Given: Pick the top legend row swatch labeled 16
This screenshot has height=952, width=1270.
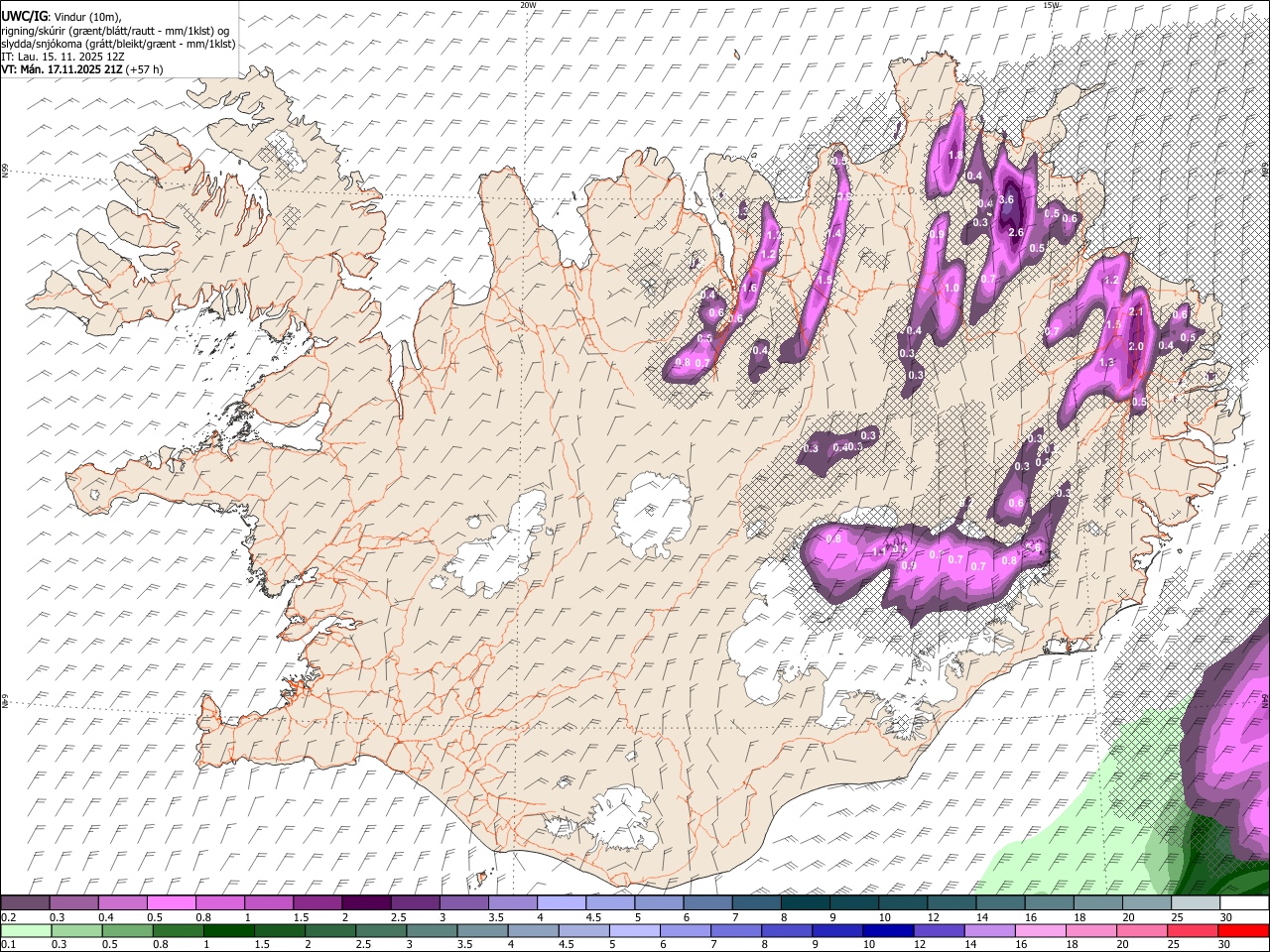Looking at the screenshot, I should (x=1050, y=902).
